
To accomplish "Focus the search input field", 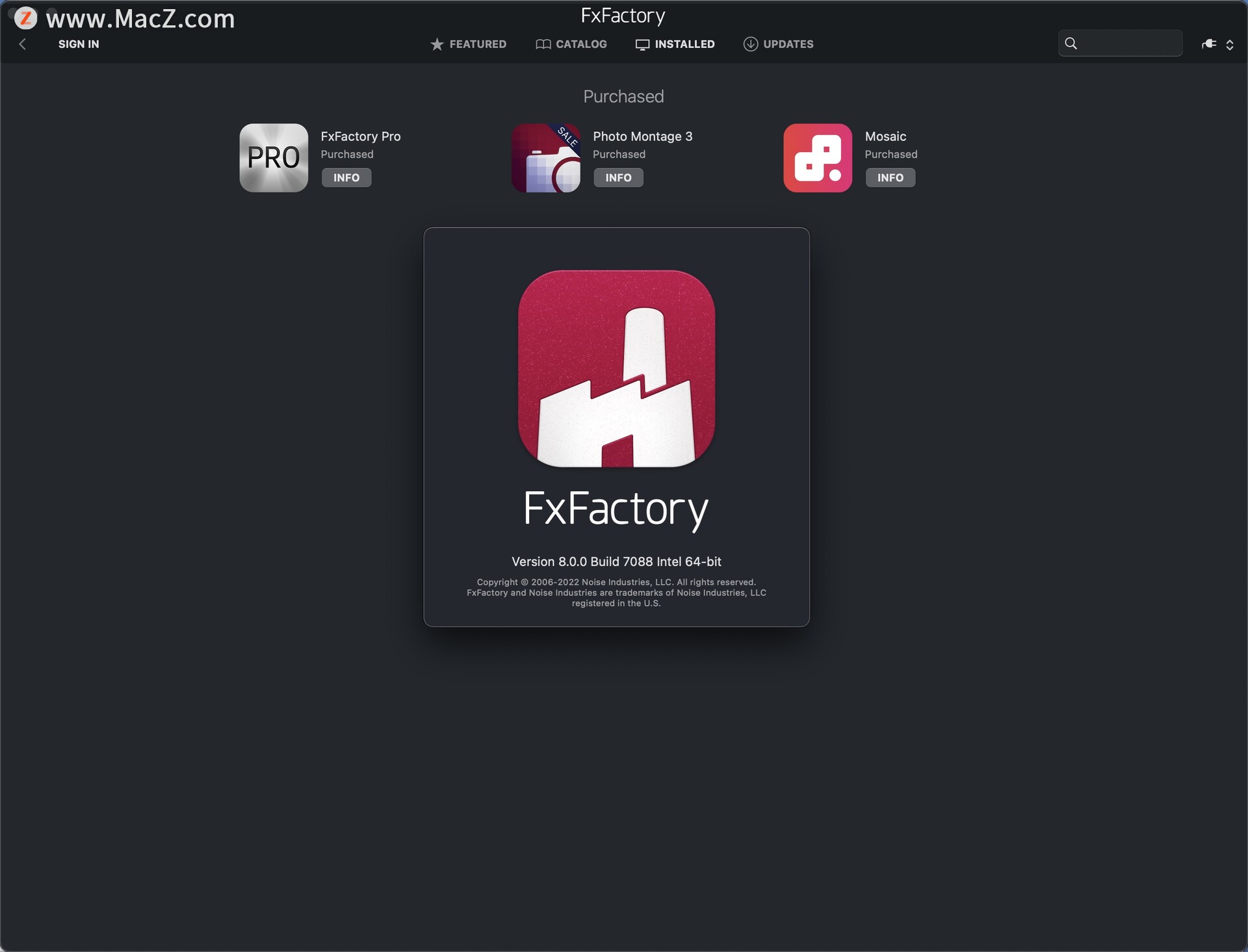I will (x=1120, y=44).
